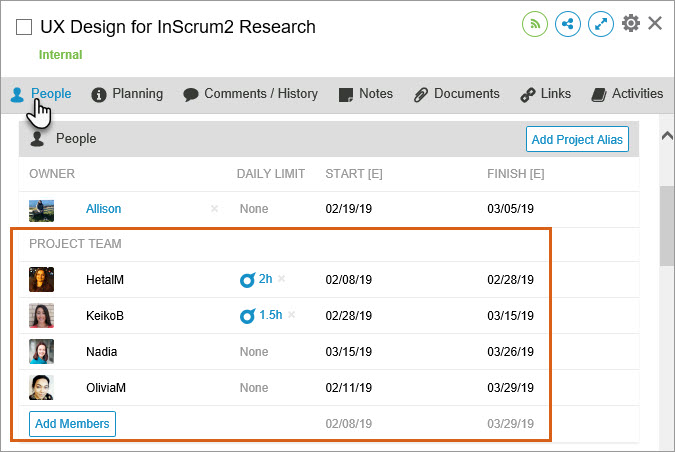
Task: Click the daily limit icon for KeikoB
Action: pos(247,316)
